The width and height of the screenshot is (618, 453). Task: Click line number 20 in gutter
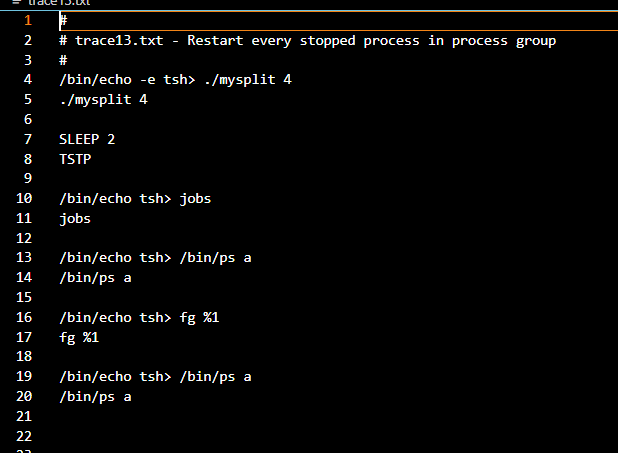24,396
